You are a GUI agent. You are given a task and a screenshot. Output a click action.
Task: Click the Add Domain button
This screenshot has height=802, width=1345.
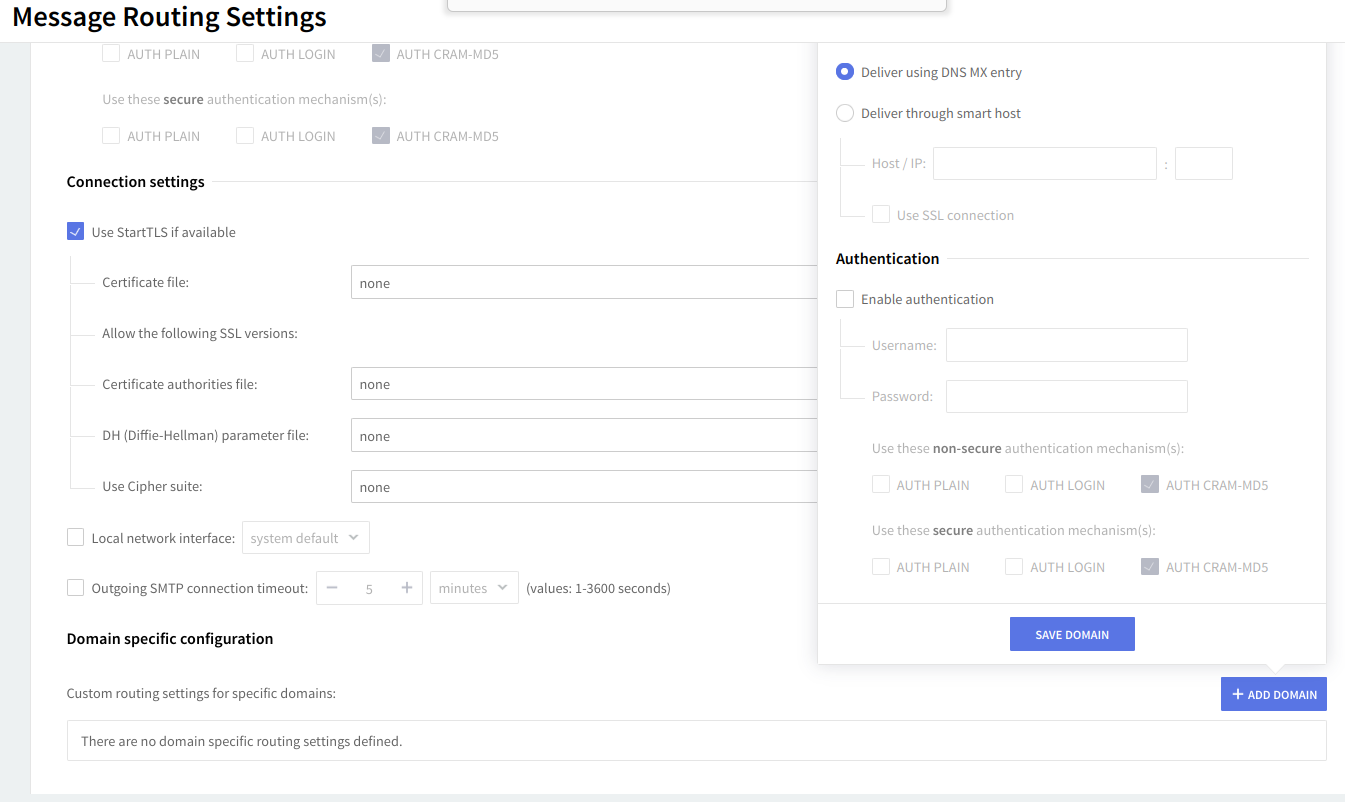[x=1274, y=694]
